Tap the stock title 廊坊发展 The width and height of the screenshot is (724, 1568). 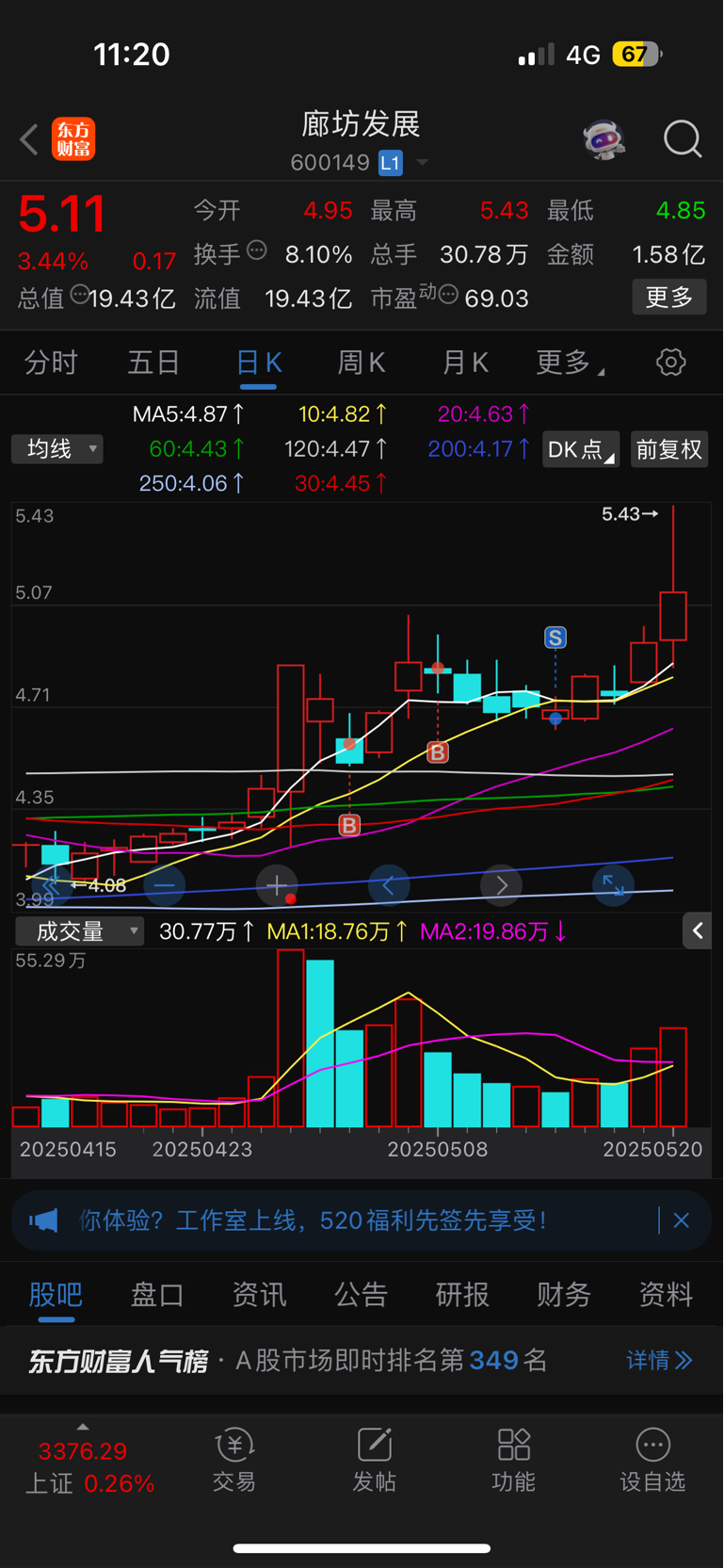(361, 123)
